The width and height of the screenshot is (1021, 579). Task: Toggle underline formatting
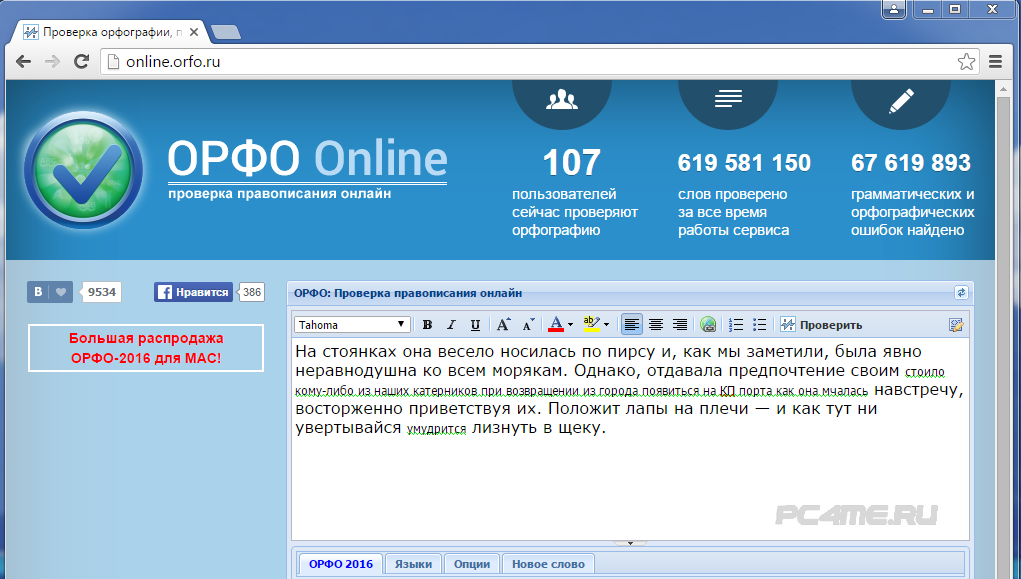point(475,324)
